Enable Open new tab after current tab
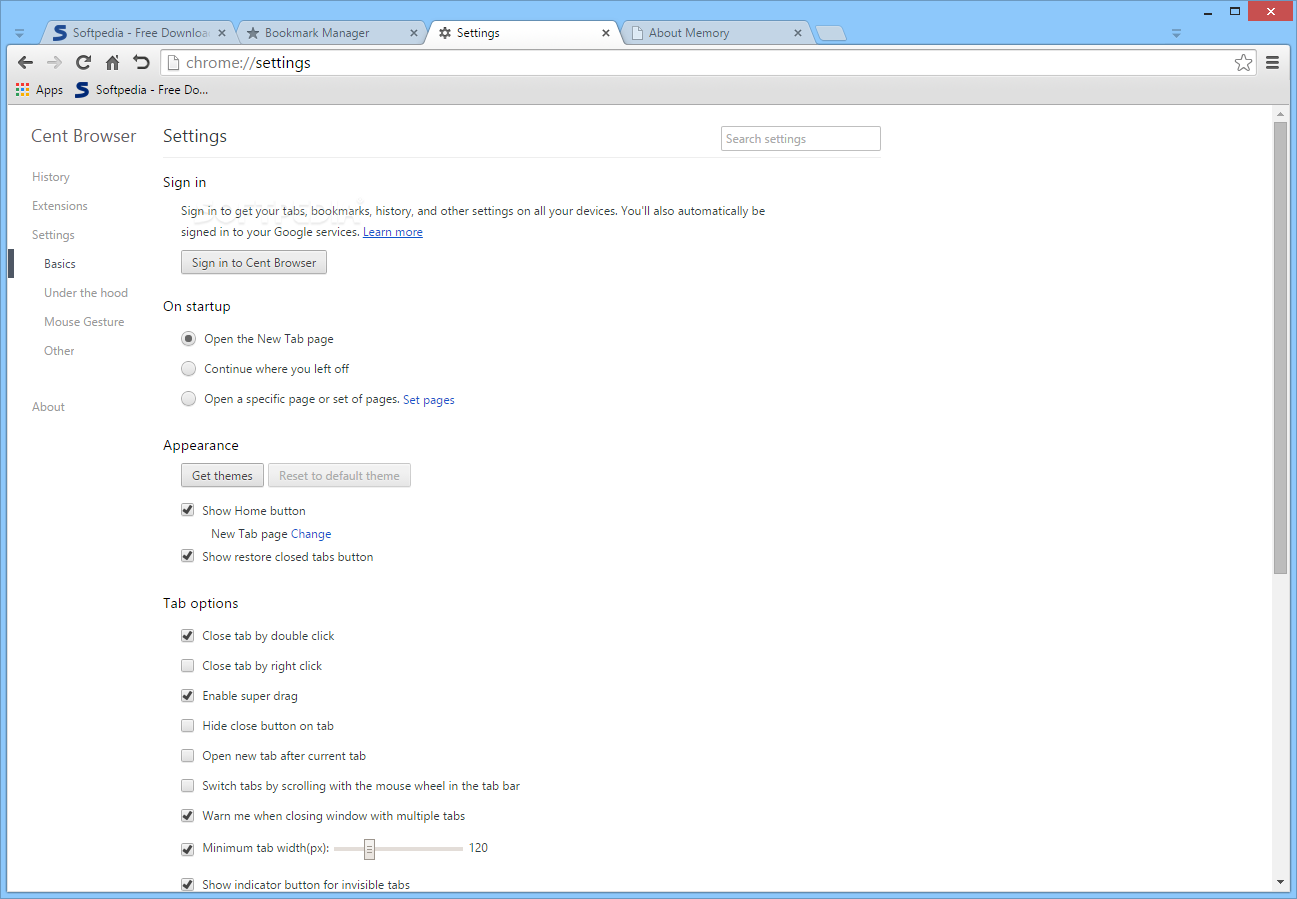This screenshot has width=1297, height=899. click(x=187, y=755)
